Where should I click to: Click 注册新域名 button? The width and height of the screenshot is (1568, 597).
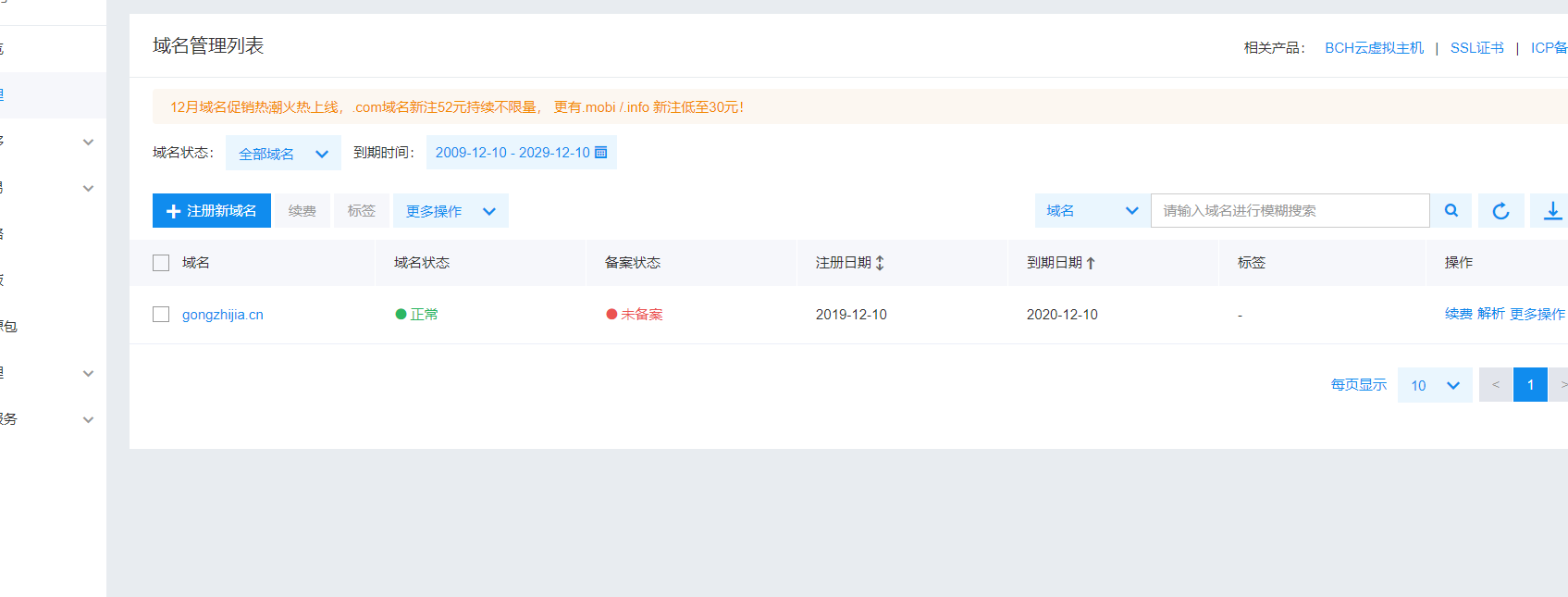pos(212,211)
